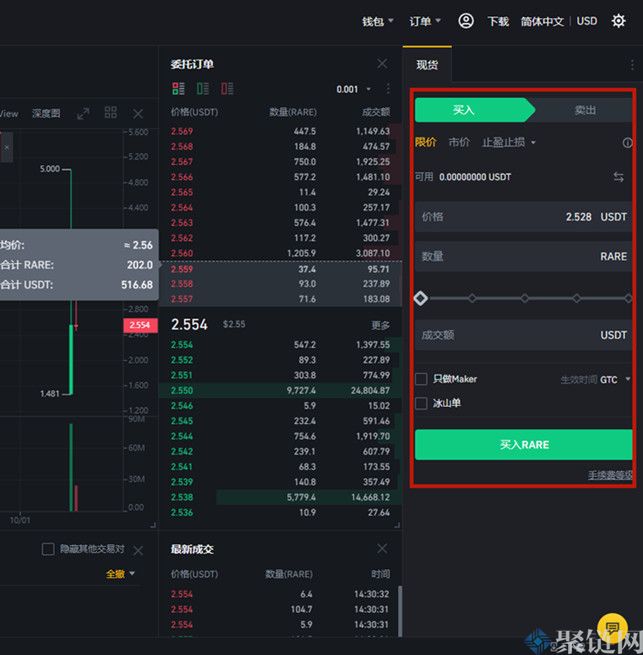Close the chart panel
The image size is (643, 655).
(138, 114)
